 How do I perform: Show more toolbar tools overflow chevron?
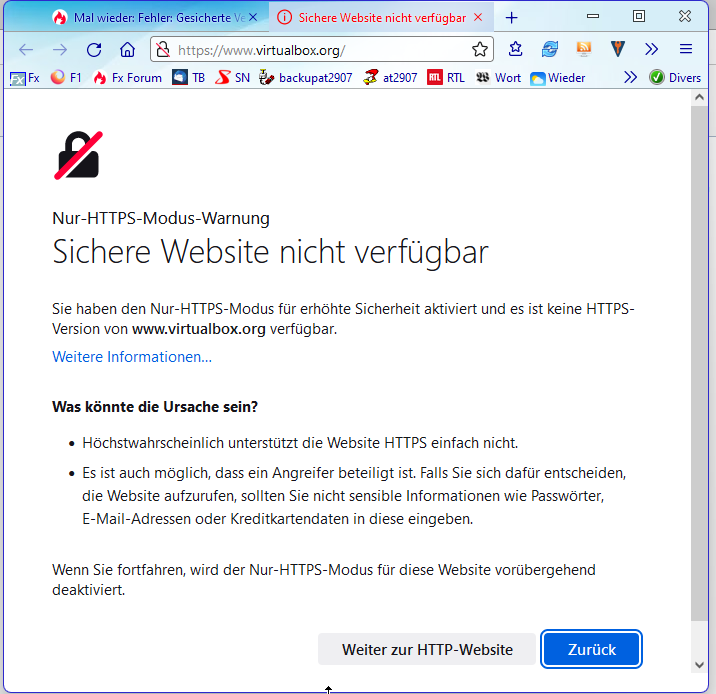[652, 49]
